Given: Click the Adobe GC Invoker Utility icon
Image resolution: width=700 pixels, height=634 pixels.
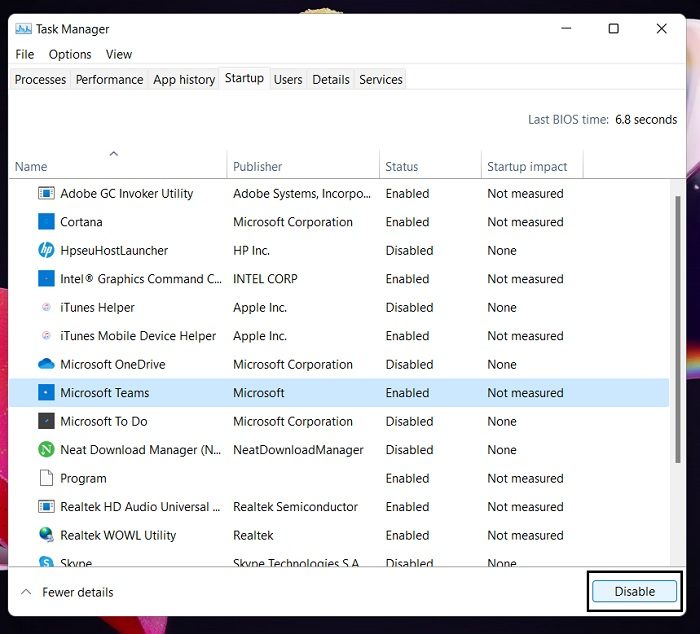Looking at the screenshot, I should [x=46, y=194].
